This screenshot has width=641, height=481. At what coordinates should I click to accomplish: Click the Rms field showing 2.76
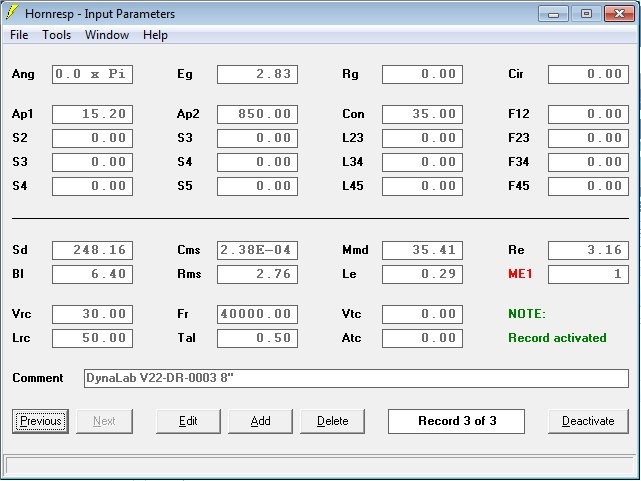258,274
